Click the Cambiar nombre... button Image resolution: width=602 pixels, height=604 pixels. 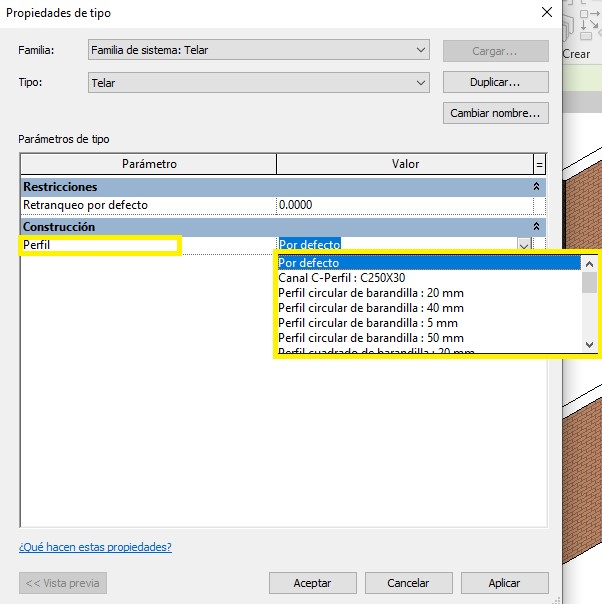(495, 113)
